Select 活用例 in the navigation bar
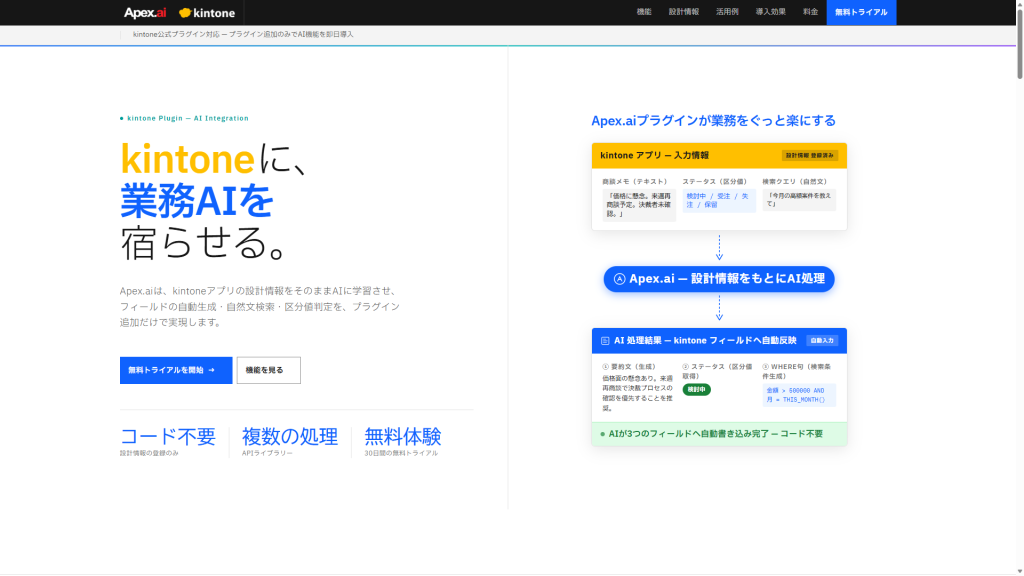The width and height of the screenshot is (1024, 576). [x=727, y=12]
